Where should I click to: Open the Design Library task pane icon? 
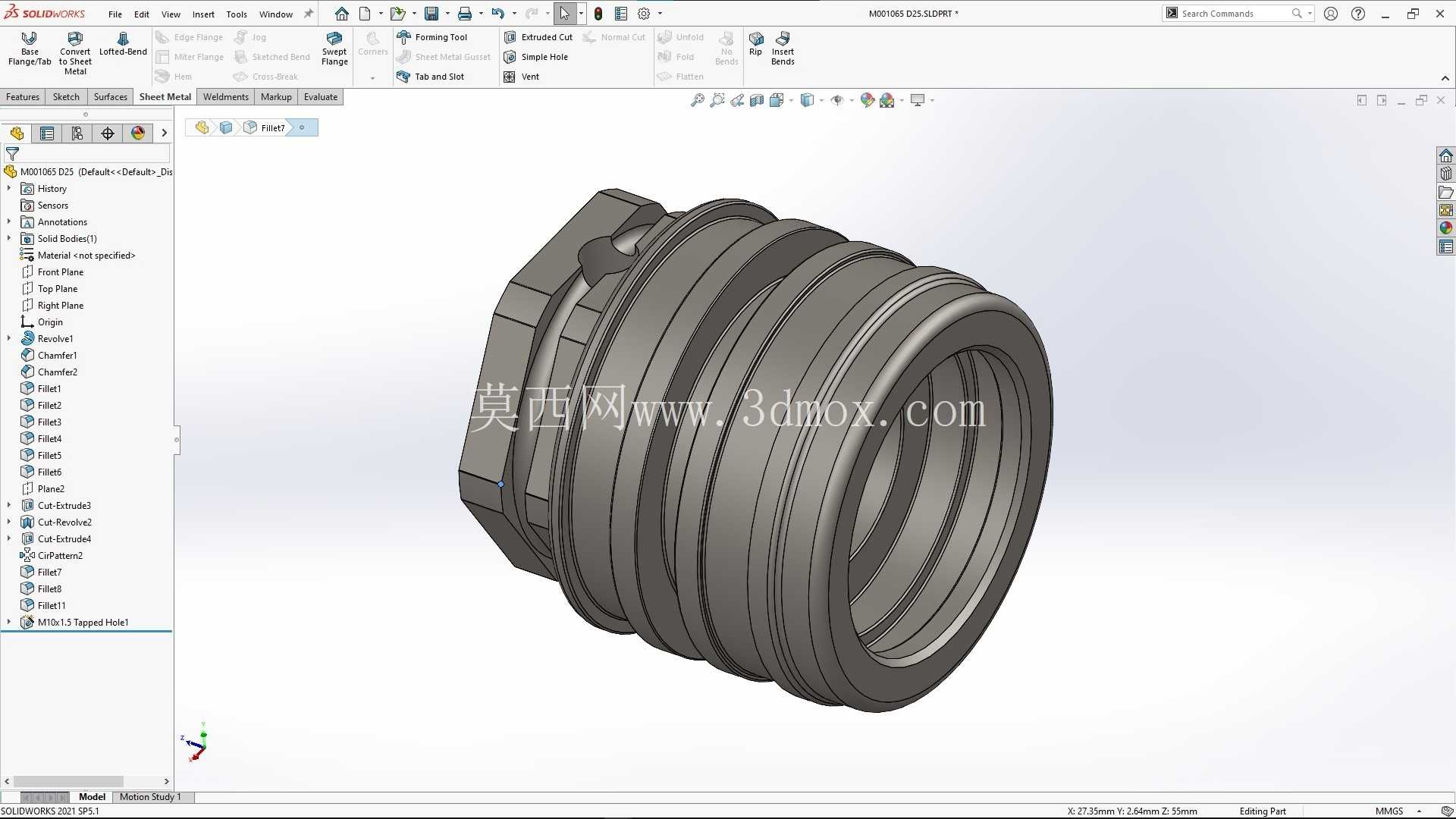pyautogui.click(x=1446, y=174)
